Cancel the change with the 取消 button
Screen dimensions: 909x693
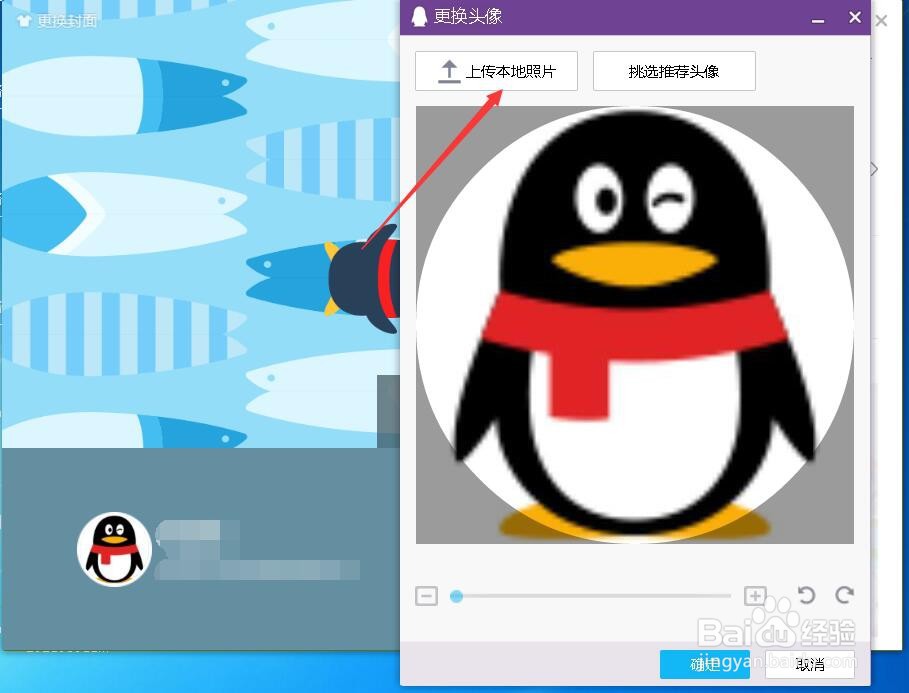click(810, 664)
